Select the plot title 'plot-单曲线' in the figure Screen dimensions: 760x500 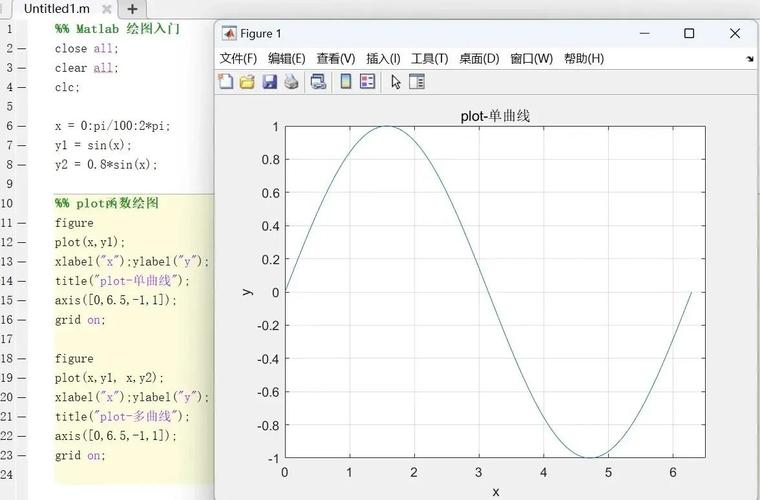[495, 116]
